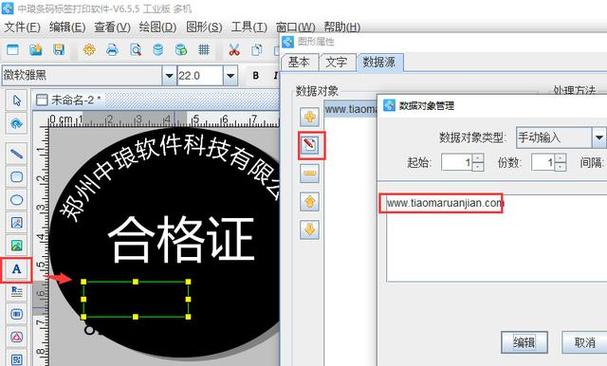Remove data object with the minus icon

click(x=310, y=173)
